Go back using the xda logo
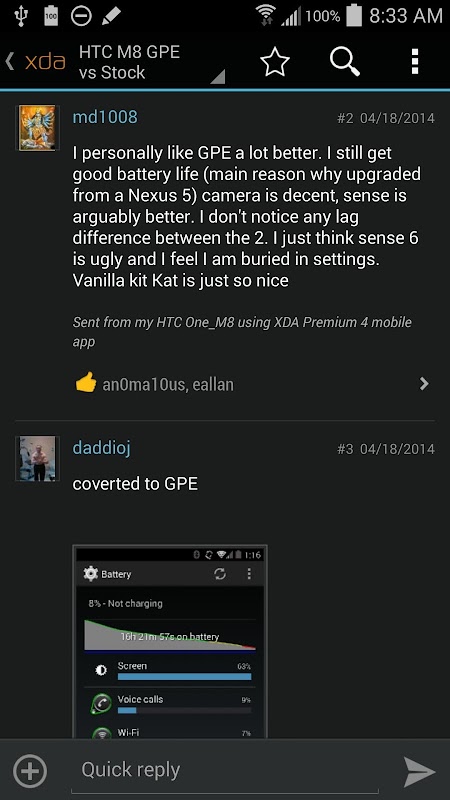This screenshot has width=450, height=800. (x=36, y=62)
